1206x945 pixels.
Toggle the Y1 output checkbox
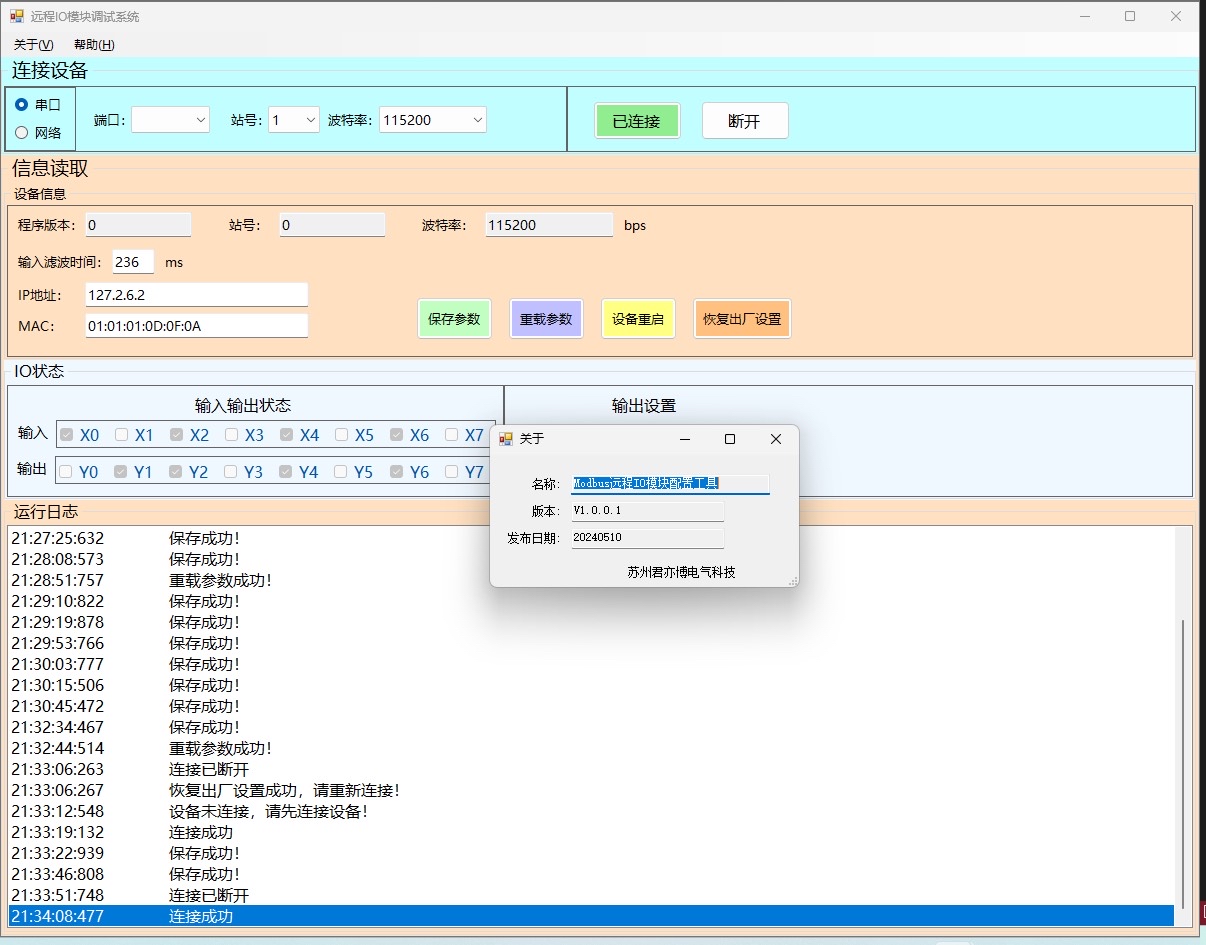(121, 472)
